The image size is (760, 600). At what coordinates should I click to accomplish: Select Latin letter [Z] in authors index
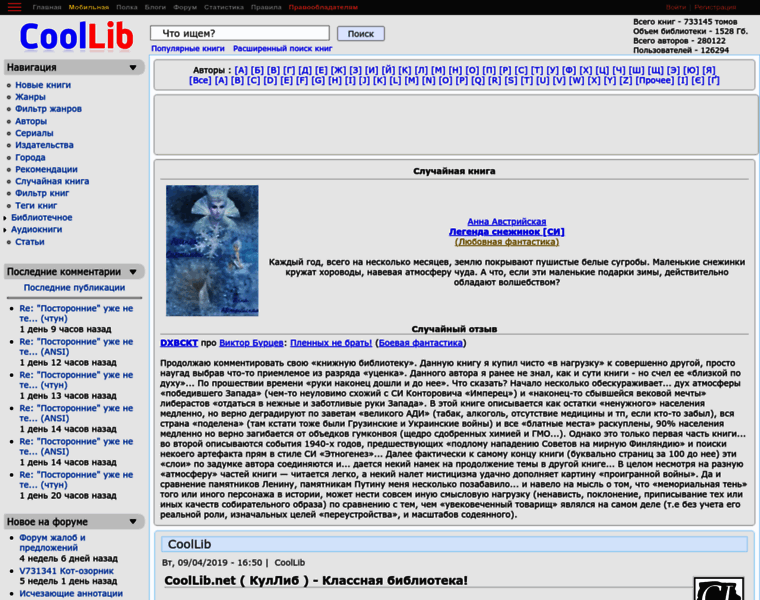coord(626,80)
